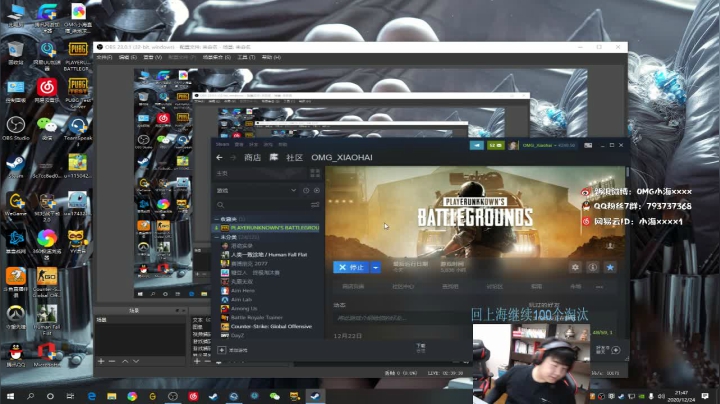Click the Steam library search field
Image resolution: width=720 pixels, height=404 pixels.
(x=261, y=205)
